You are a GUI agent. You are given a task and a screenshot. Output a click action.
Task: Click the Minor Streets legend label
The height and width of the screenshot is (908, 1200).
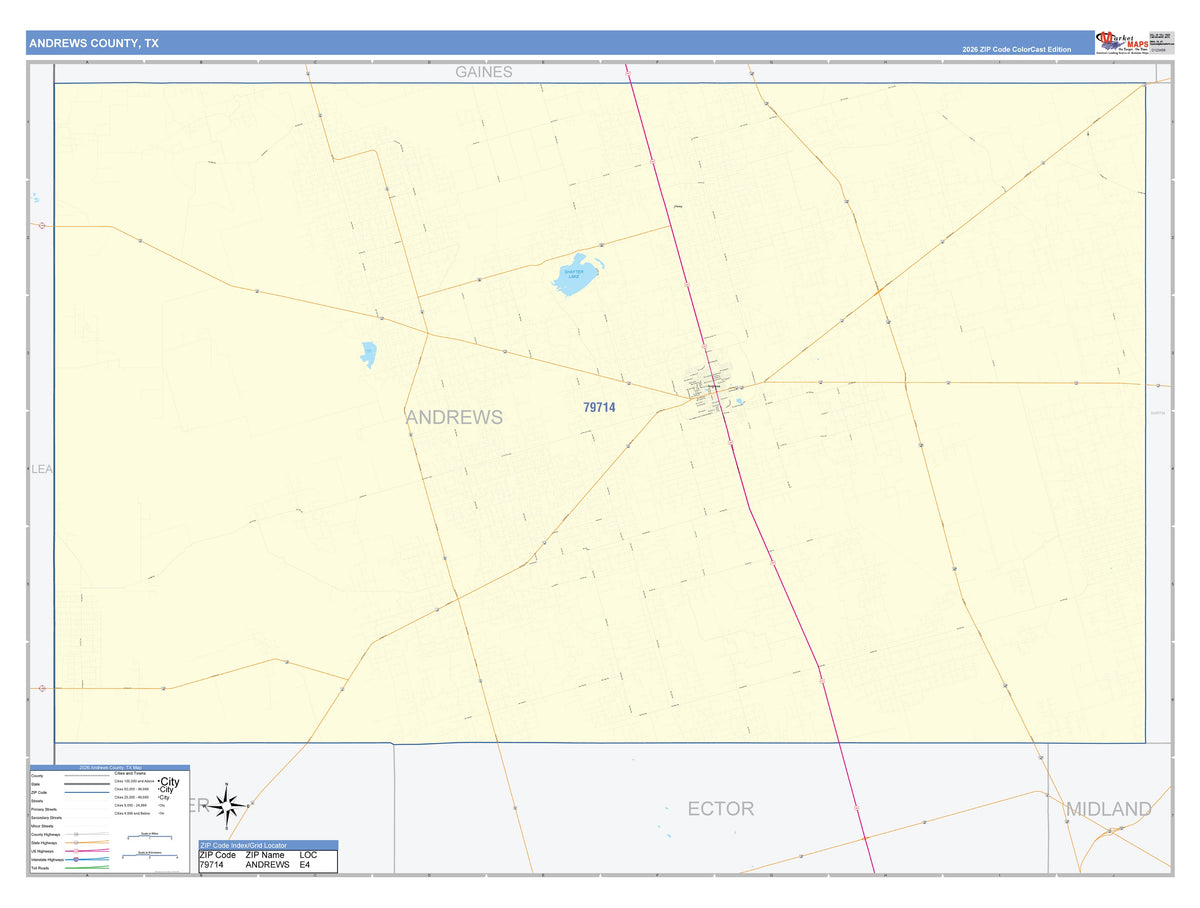pyautogui.click(x=42, y=826)
